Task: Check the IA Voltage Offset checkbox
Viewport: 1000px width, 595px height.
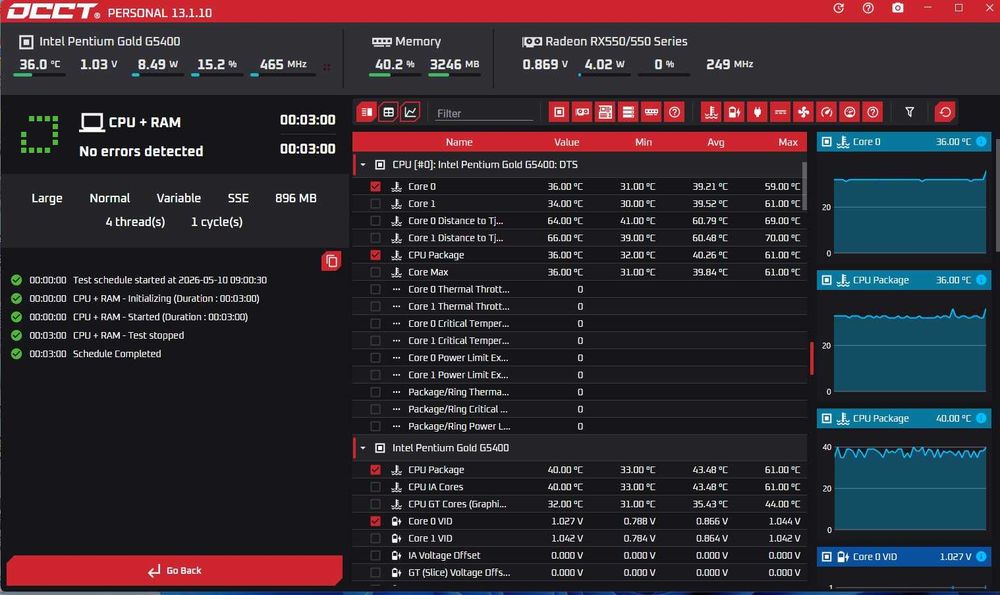Action: coord(375,555)
